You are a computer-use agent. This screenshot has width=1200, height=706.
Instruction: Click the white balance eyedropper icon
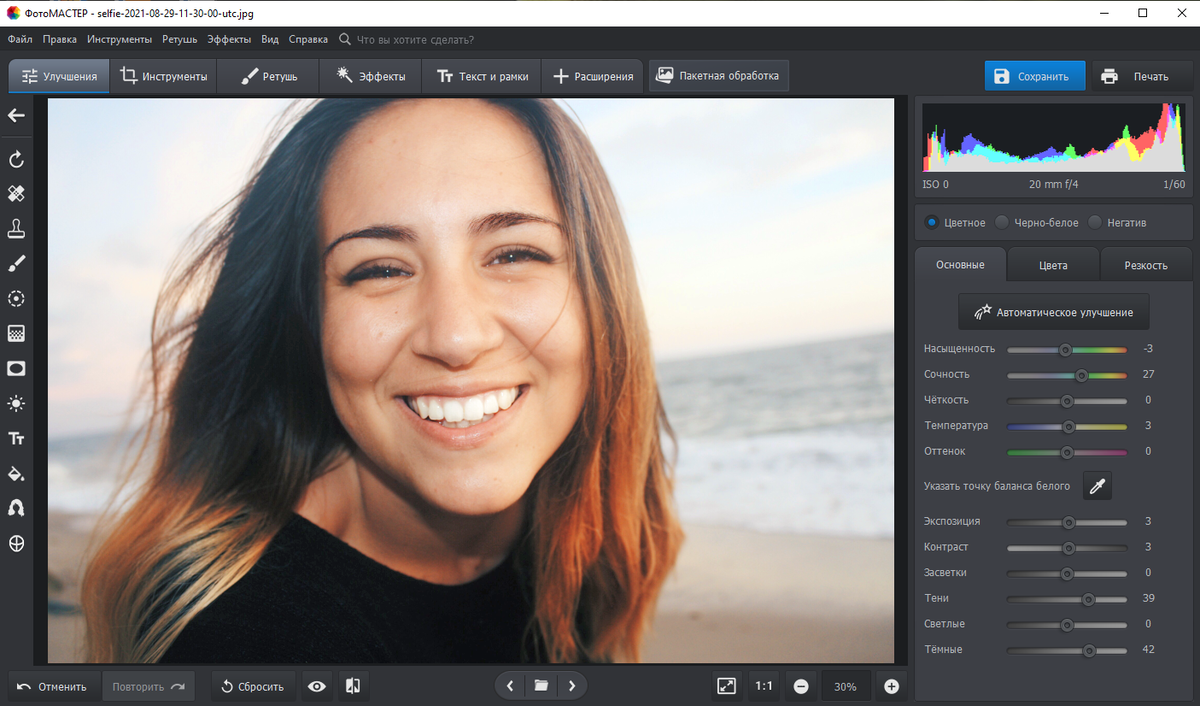pyautogui.click(x=1097, y=487)
